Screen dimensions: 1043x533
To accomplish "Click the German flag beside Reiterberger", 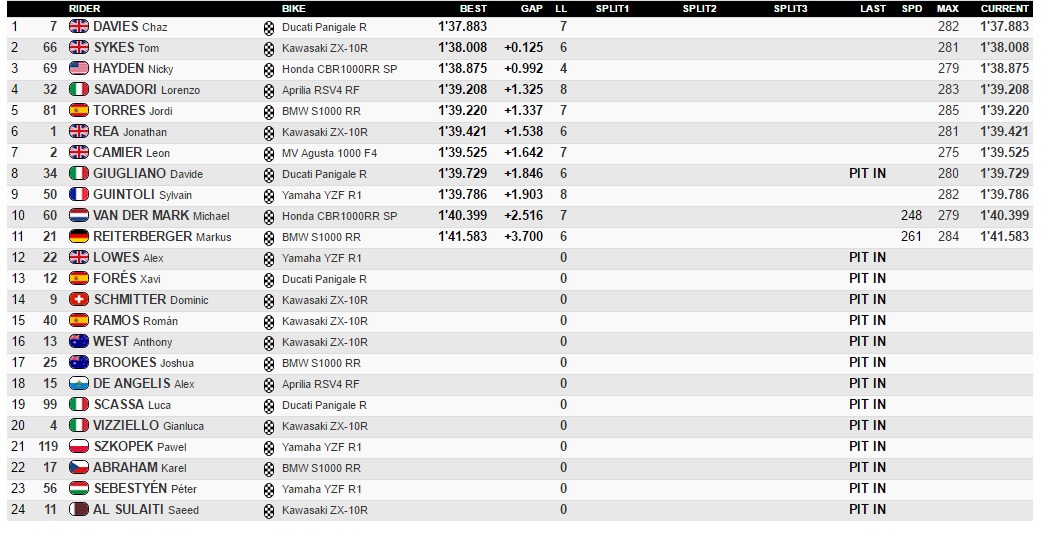I will 78,237.
